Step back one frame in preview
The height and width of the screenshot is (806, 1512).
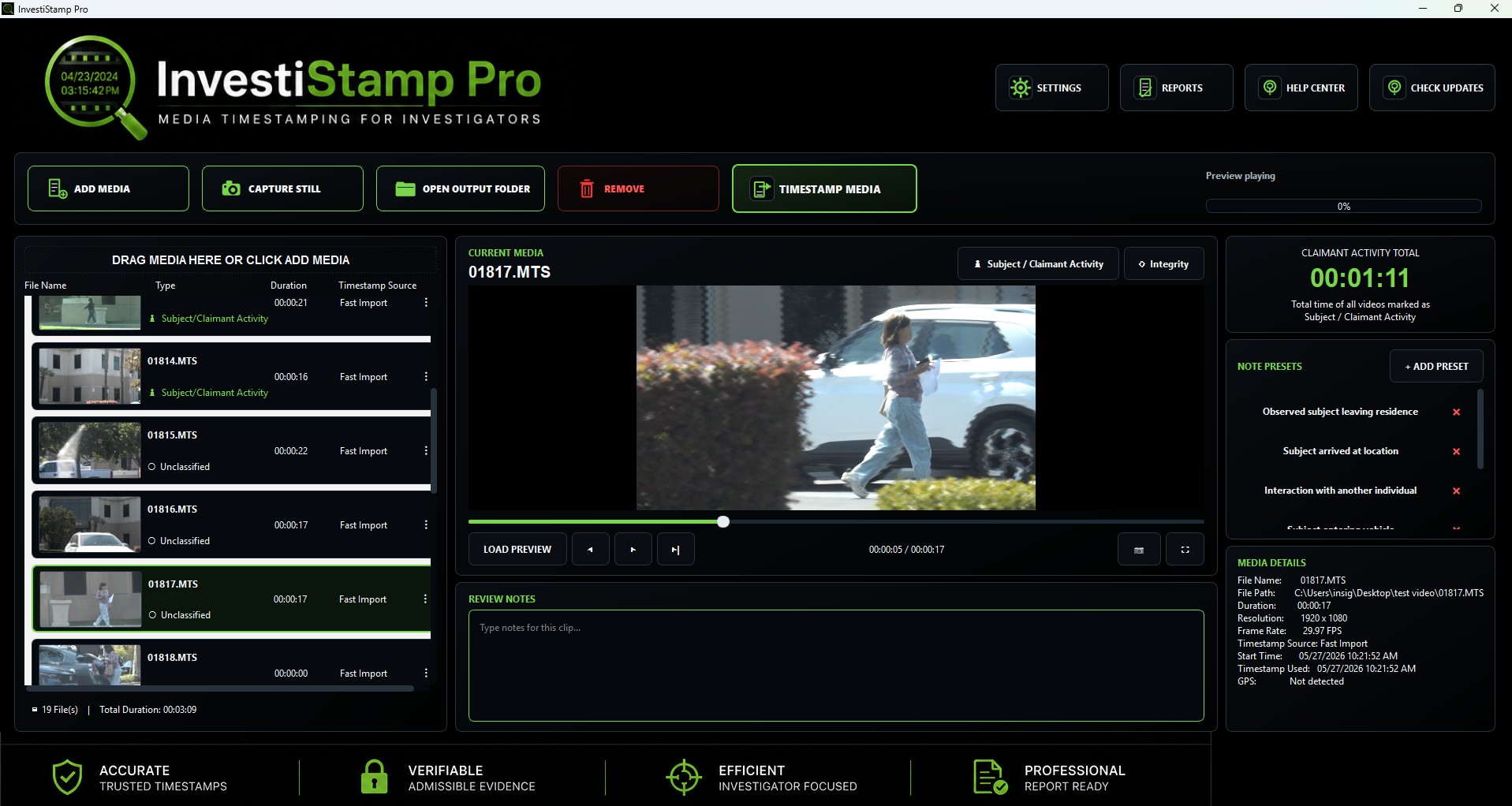[x=590, y=550]
